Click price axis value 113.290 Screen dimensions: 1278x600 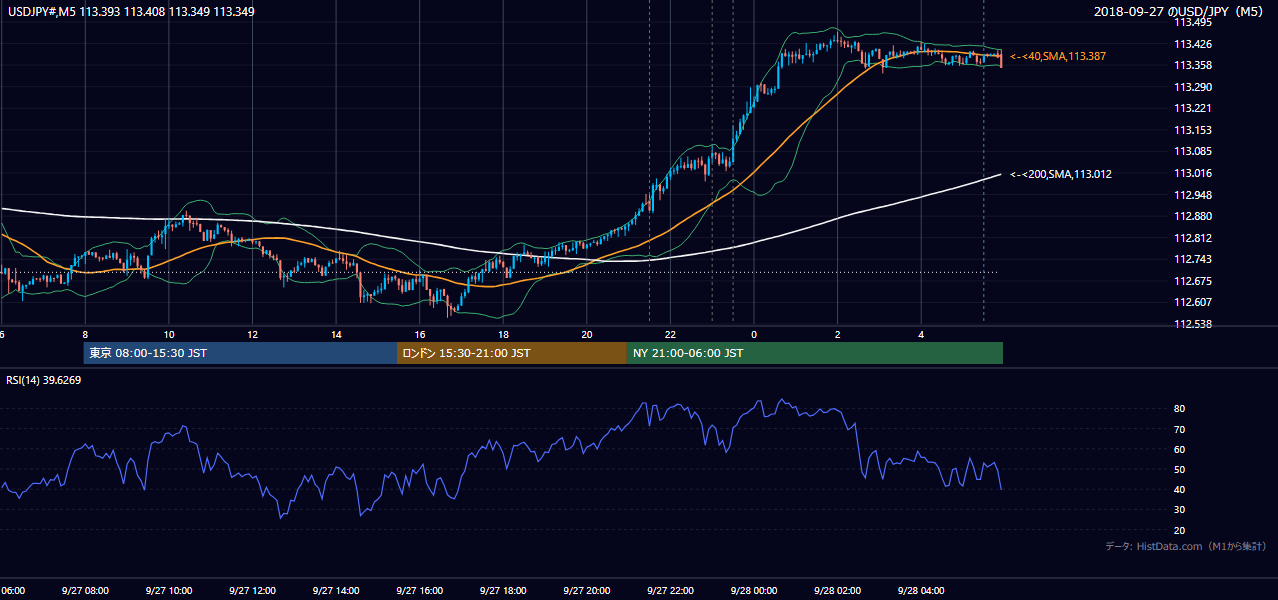[x=1192, y=87]
